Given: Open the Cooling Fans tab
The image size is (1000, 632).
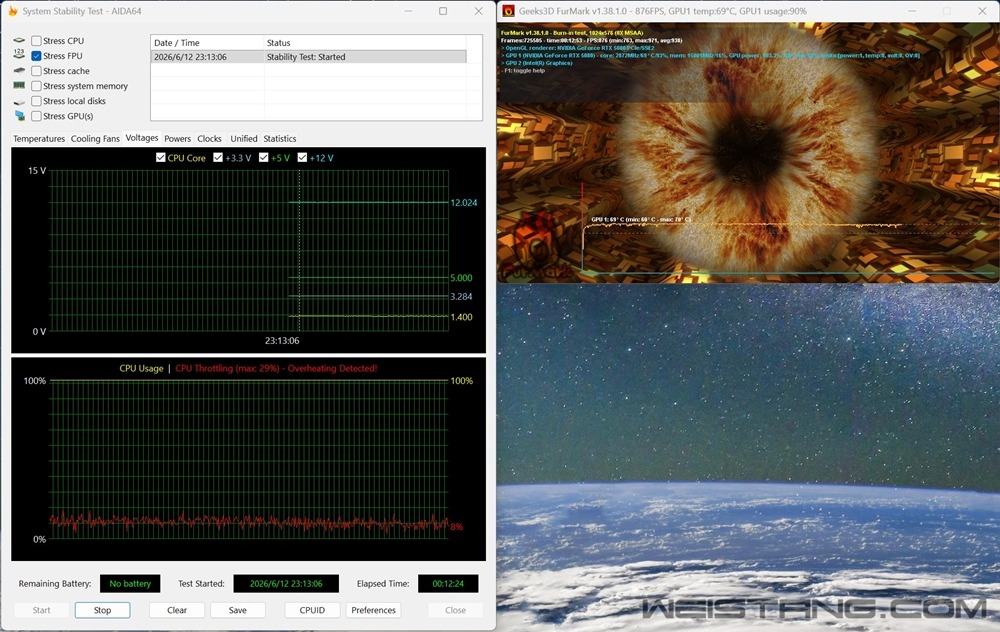Looking at the screenshot, I should coord(95,138).
